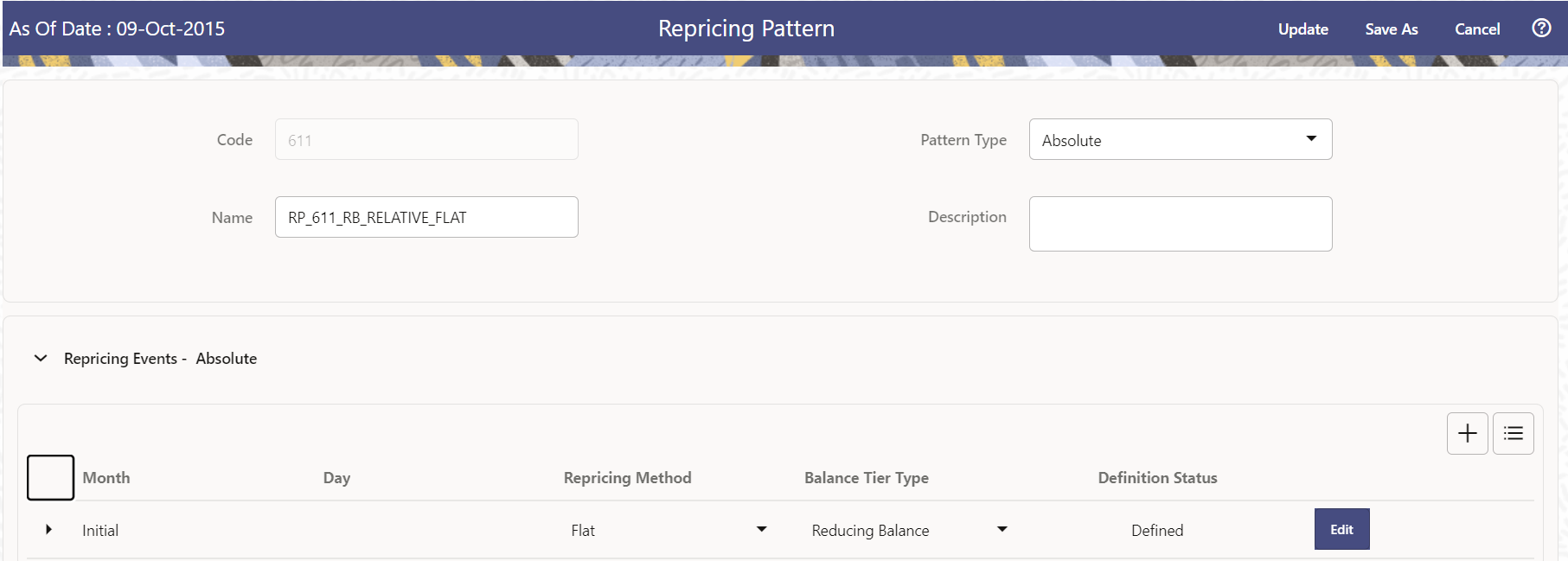Collapse the Repricing Events section chevron
1568x561 pixels.
(41, 358)
